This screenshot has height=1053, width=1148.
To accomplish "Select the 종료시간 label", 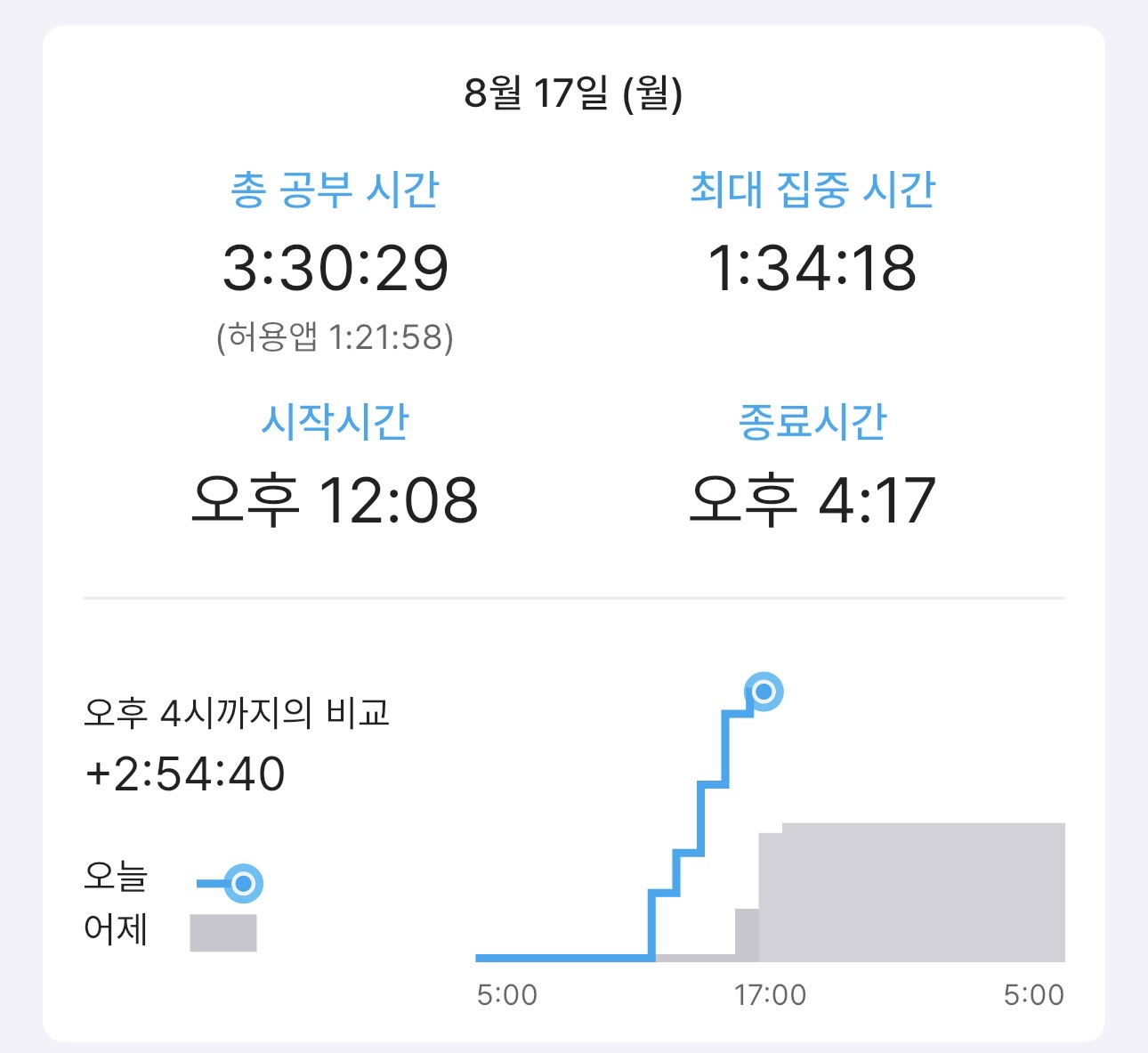I will pyautogui.click(x=812, y=421).
